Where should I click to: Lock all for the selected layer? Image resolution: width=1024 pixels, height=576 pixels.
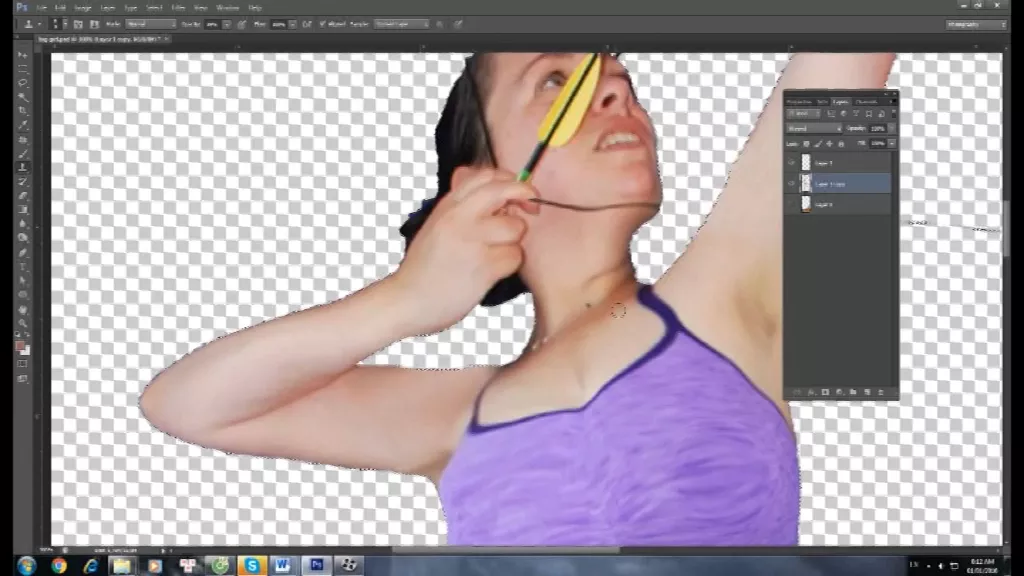pyautogui.click(x=841, y=144)
